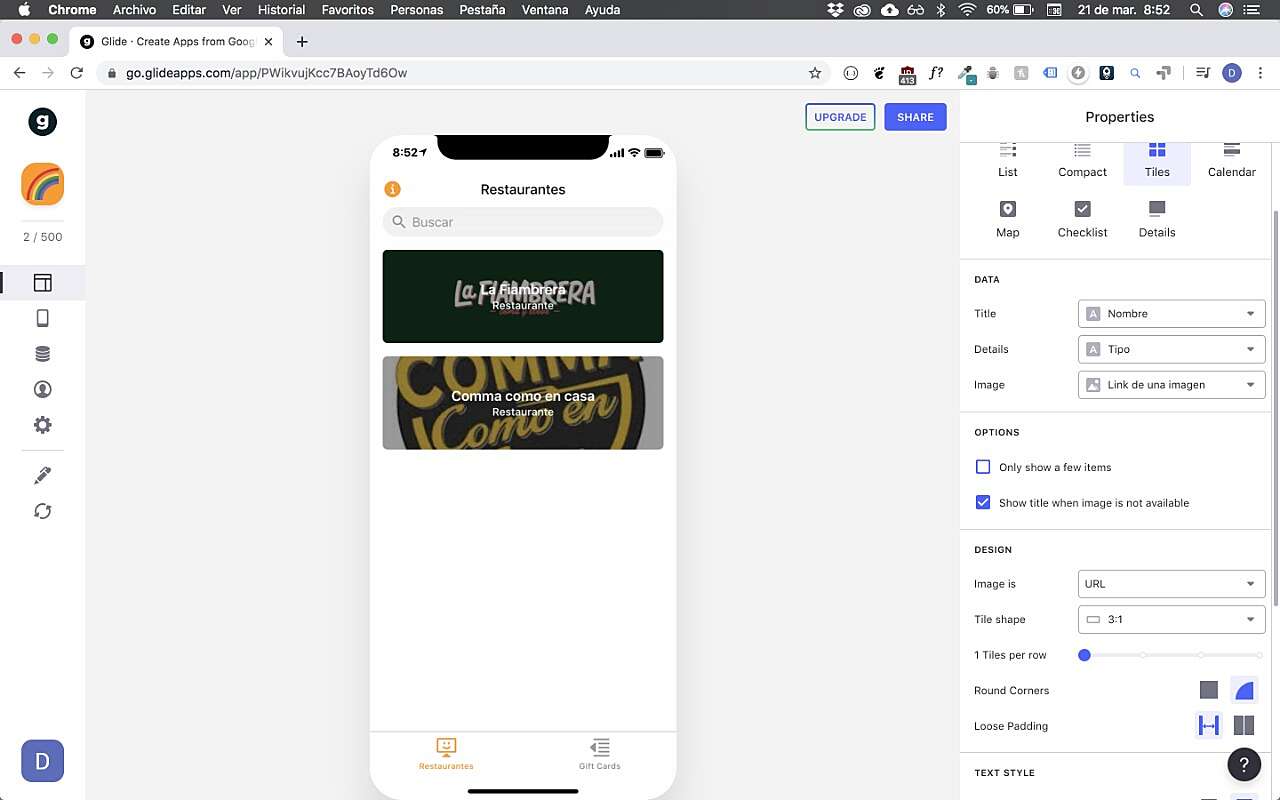The image size is (1280, 800).
Task: Open the Tile shape 3:1 dropdown
Action: tap(1171, 620)
